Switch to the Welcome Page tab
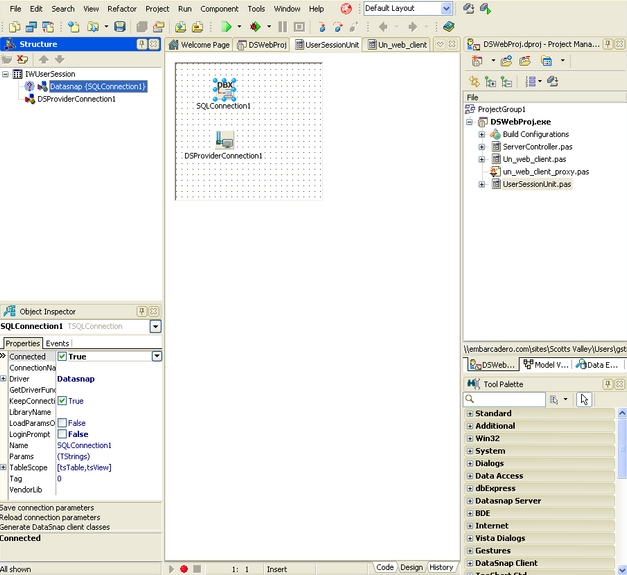Screen dimensions: 627x575 (199, 45)
